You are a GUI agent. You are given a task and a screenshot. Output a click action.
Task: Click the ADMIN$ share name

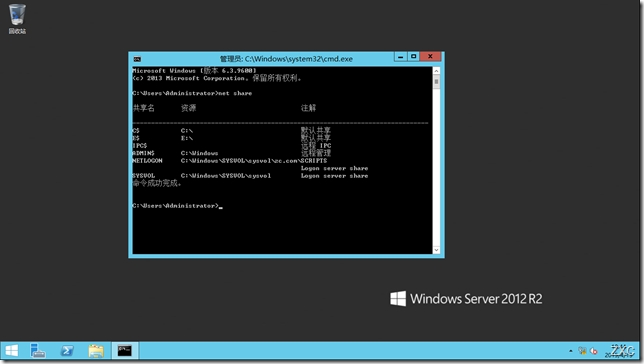click(143, 153)
